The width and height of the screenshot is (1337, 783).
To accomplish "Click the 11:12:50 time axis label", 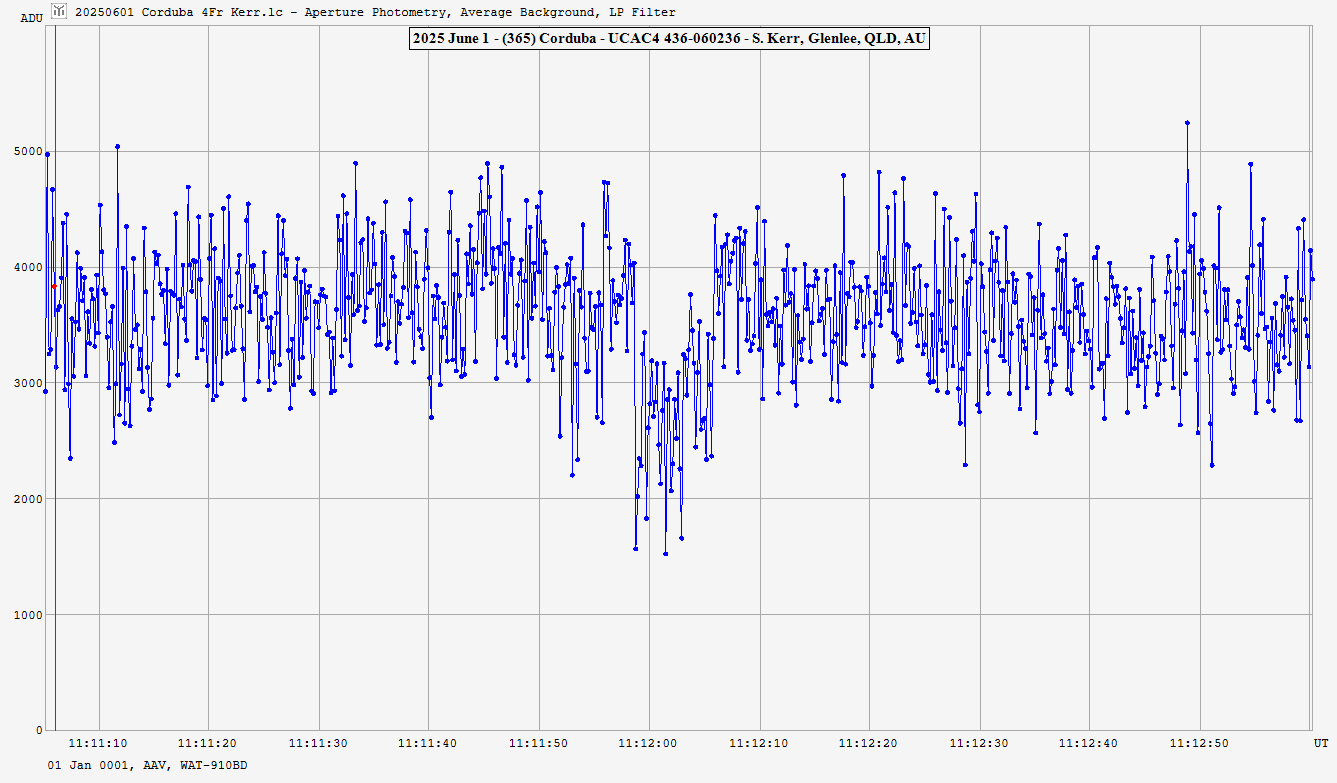I will [1200, 743].
